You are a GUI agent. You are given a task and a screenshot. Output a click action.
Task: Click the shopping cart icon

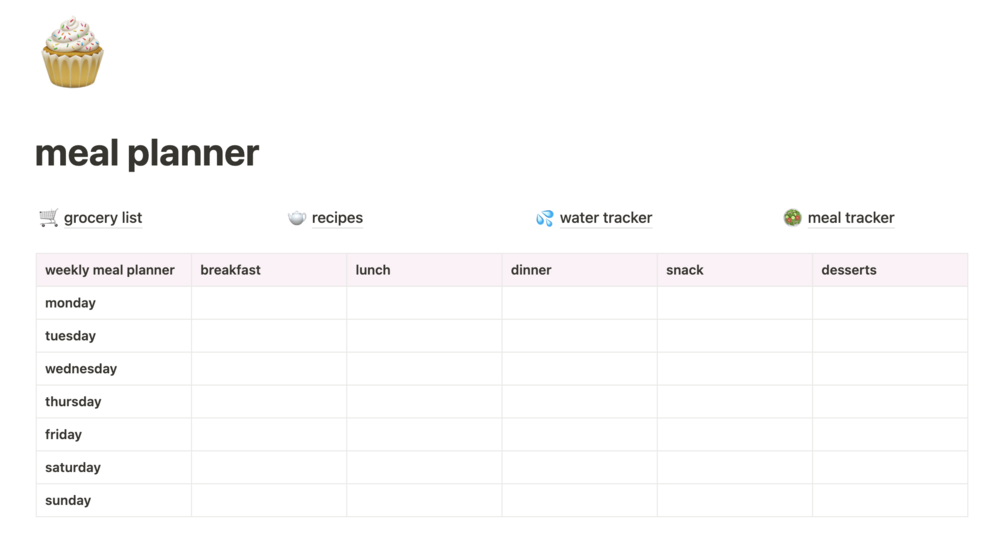coord(48,218)
